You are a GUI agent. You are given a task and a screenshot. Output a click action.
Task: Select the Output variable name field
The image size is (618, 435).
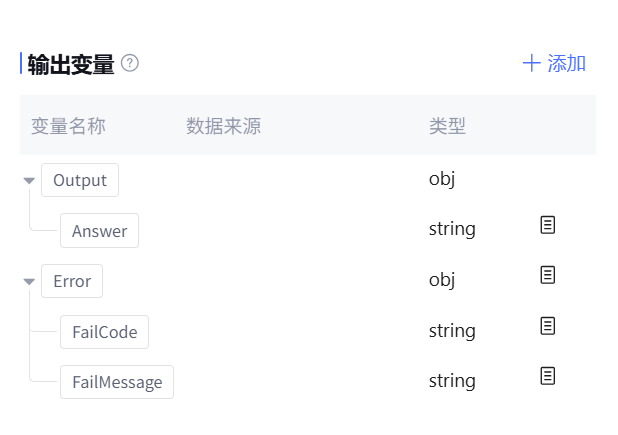pyautogui.click(x=80, y=181)
